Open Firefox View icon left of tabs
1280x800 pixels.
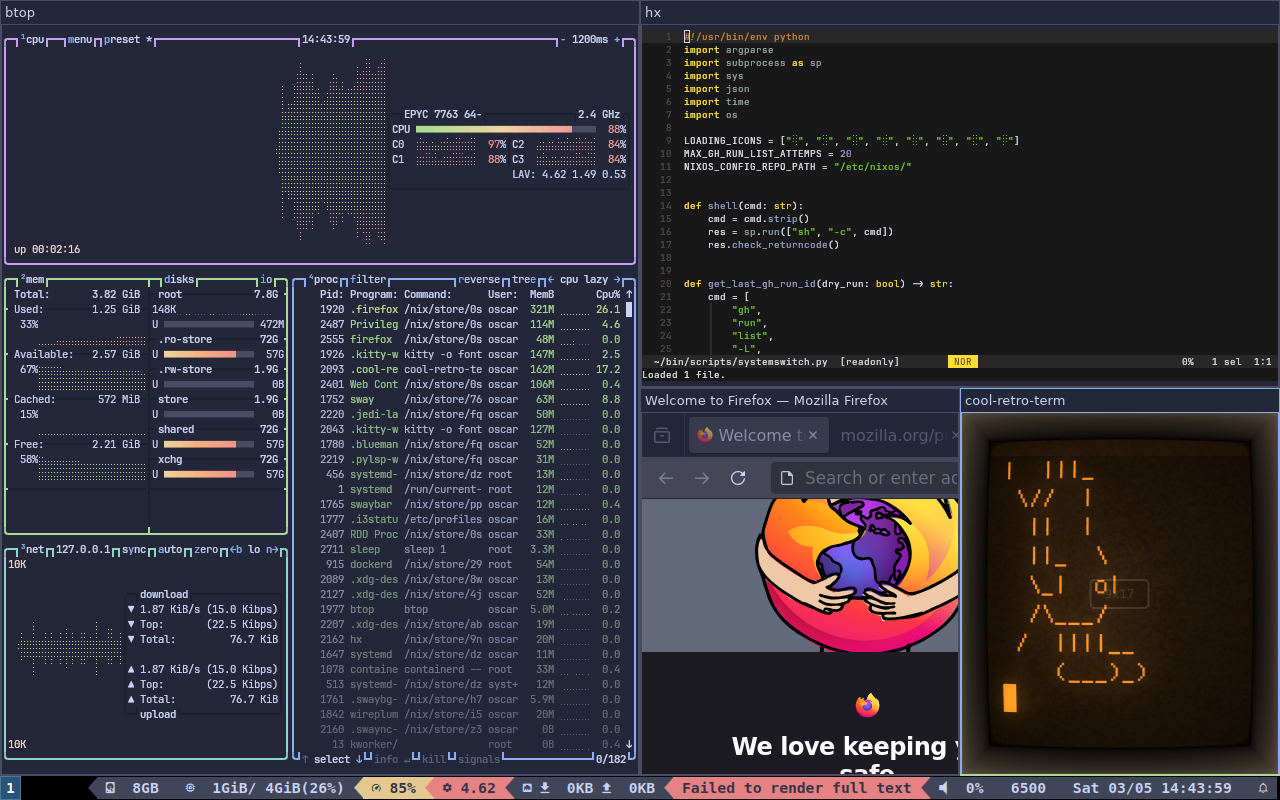tap(661, 435)
